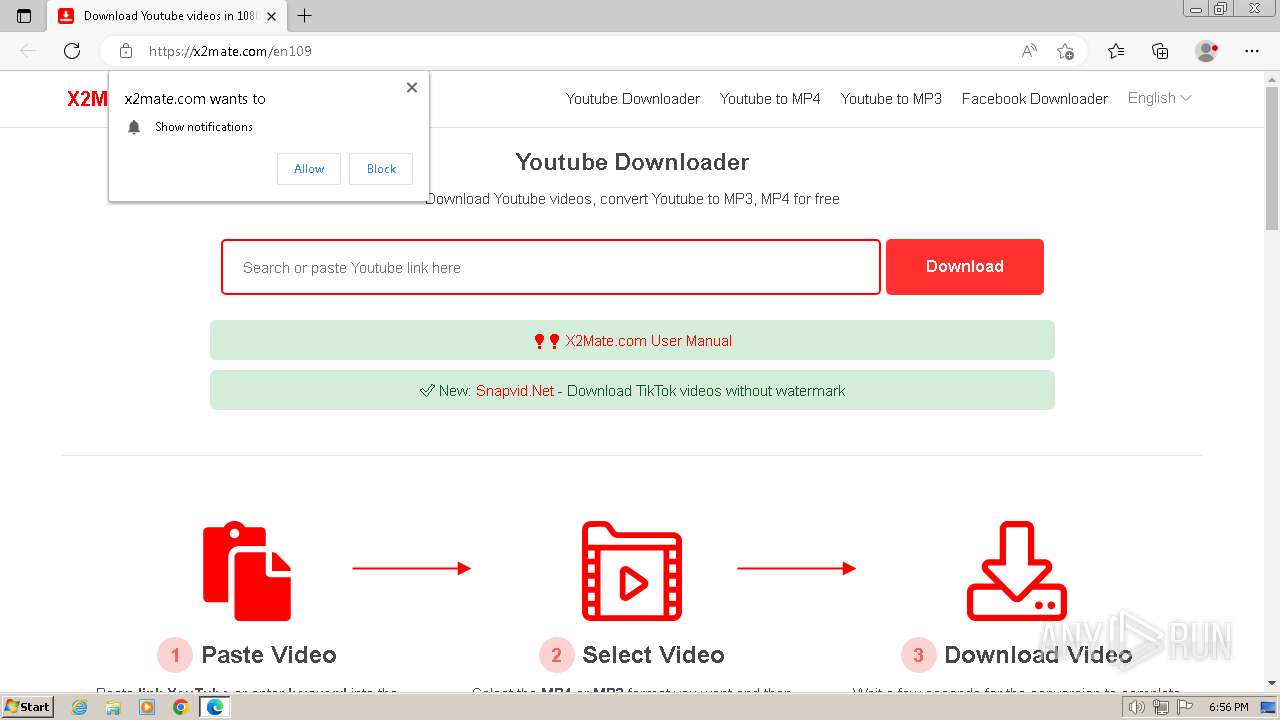Click the Paste Video clipboard icon
Screen dimensions: 1280x720
(247, 571)
